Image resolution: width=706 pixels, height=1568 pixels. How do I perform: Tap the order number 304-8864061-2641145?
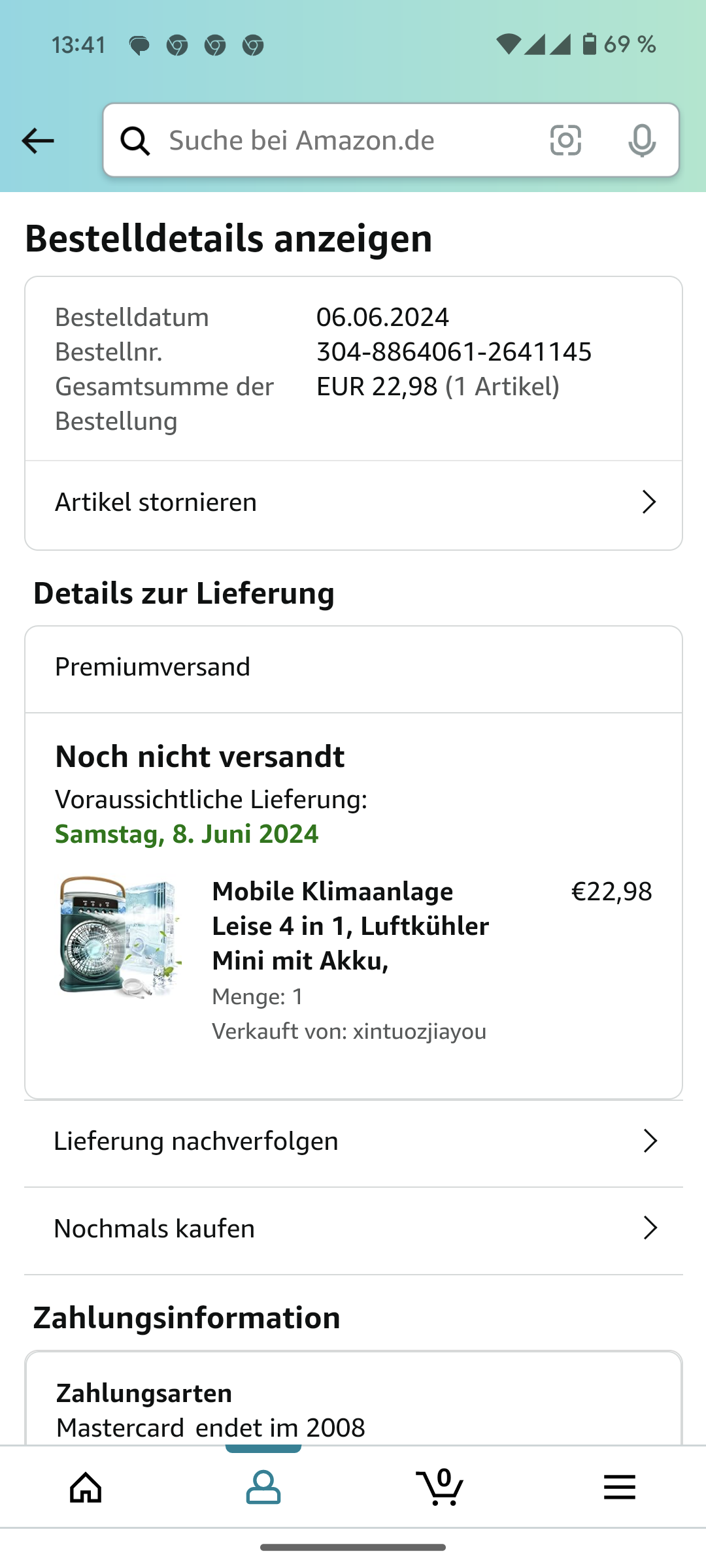coord(454,351)
